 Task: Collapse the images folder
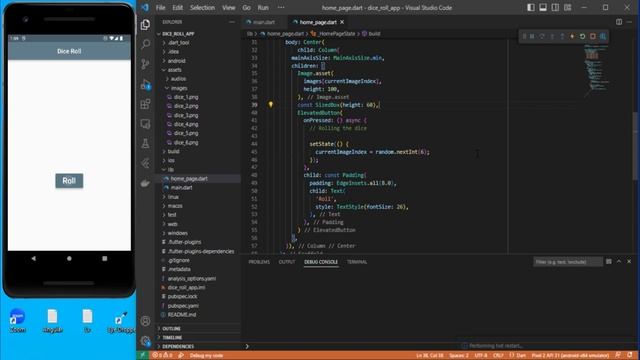pyautogui.click(x=179, y=88)
